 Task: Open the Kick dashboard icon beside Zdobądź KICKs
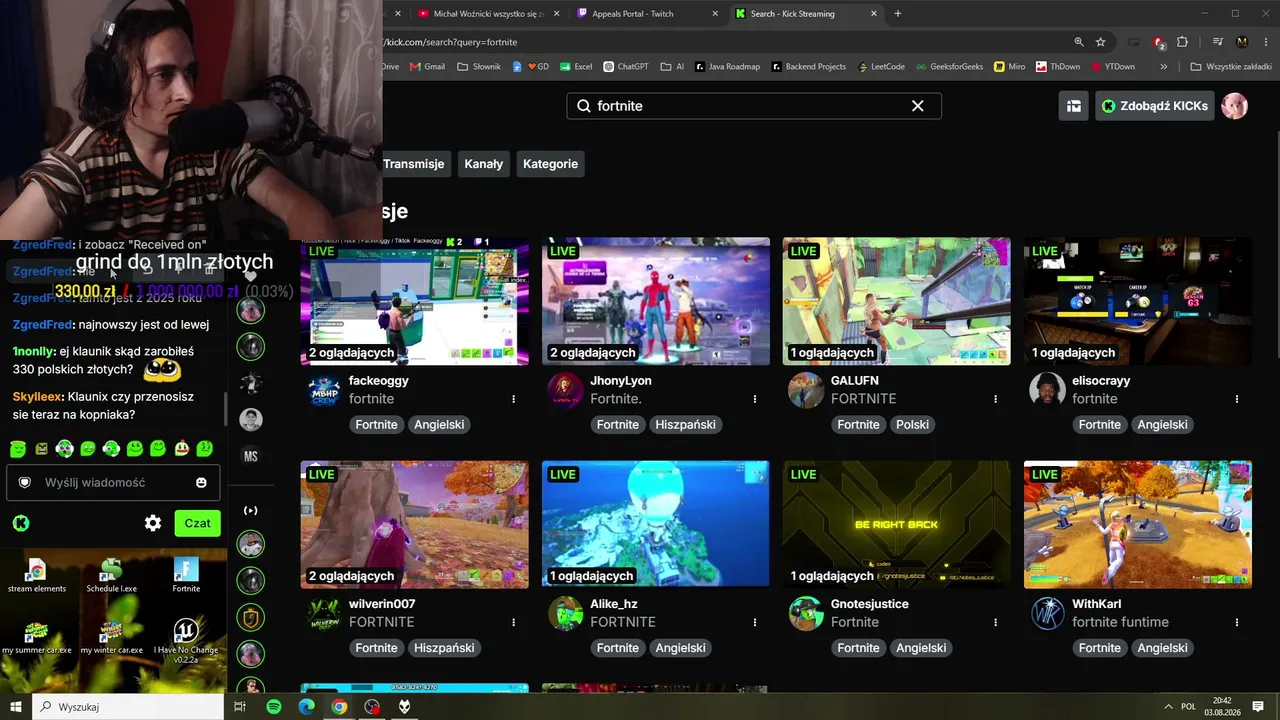pyautogui.click(x=1074, y=106)
